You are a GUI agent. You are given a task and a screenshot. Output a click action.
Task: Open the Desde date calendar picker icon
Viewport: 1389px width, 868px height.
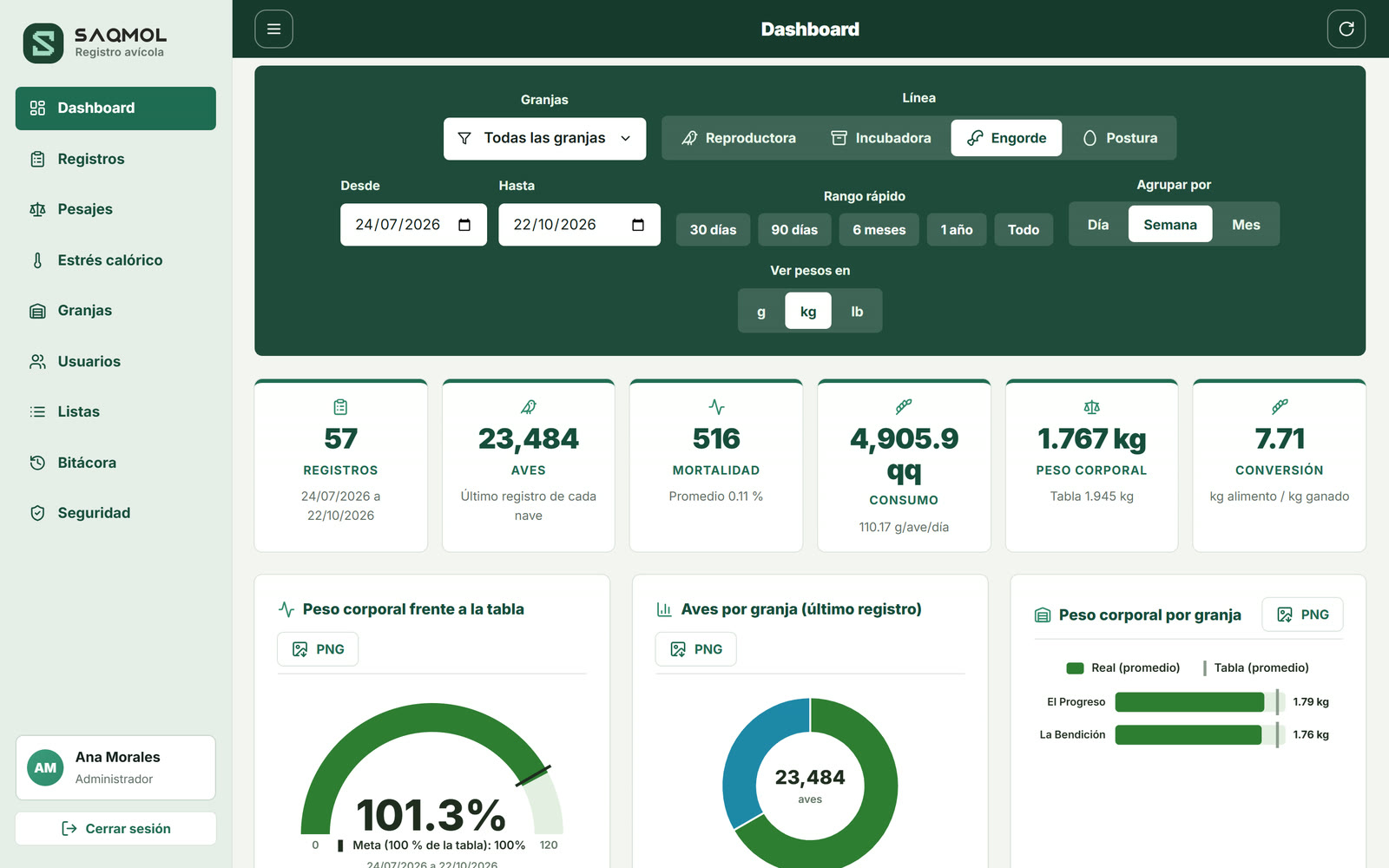tap(464, 225)
